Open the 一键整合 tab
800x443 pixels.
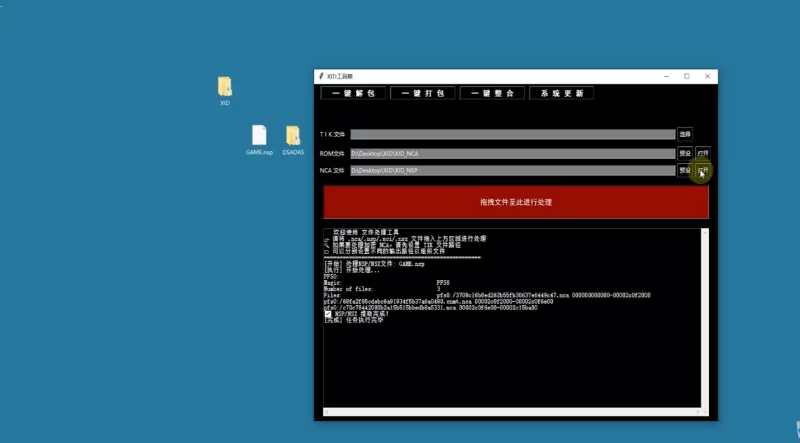pyautogui.click(x=492, y=93)
